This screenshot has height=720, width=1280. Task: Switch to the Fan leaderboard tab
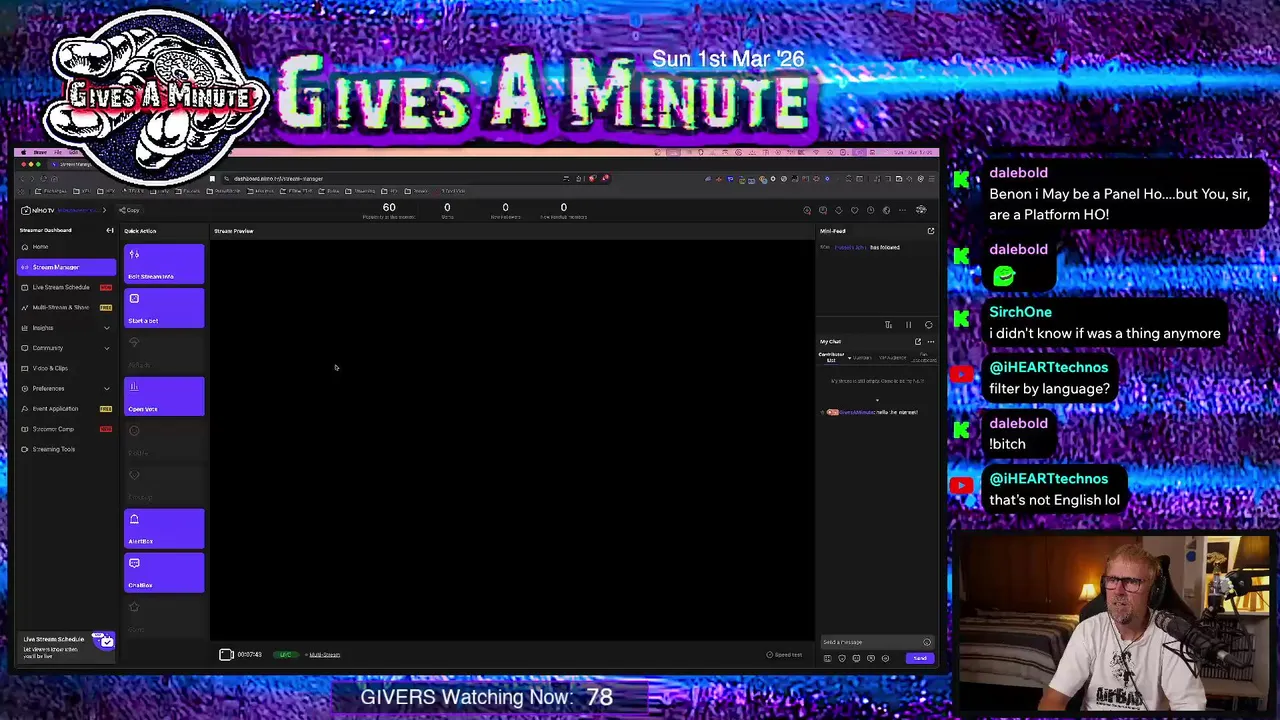pyautogui.click(x=923, y=357)
